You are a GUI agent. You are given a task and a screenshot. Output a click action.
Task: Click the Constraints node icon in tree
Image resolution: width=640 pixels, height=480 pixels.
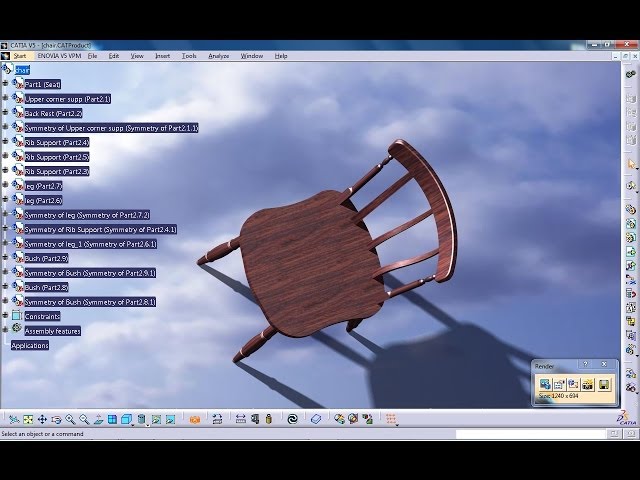pyautogui.click(x=16, y=316)
